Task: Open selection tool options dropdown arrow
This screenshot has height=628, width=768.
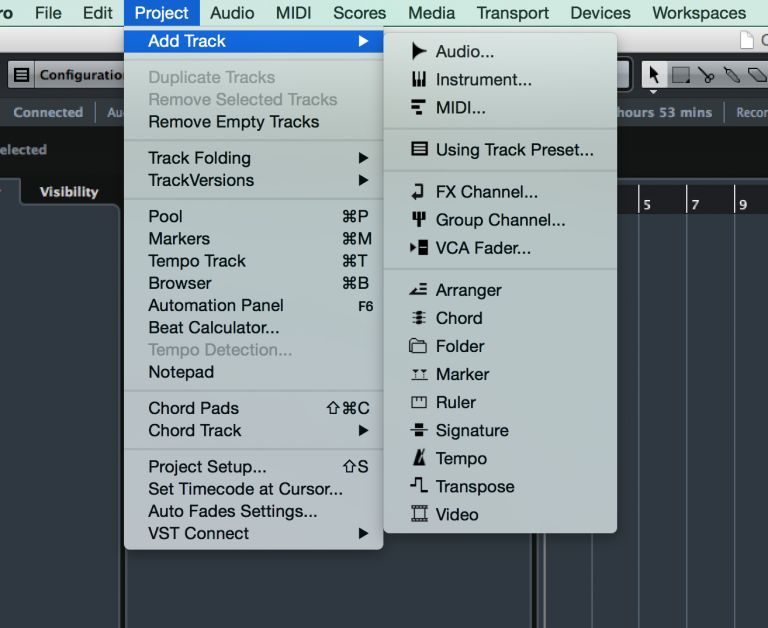Action: 653,92
